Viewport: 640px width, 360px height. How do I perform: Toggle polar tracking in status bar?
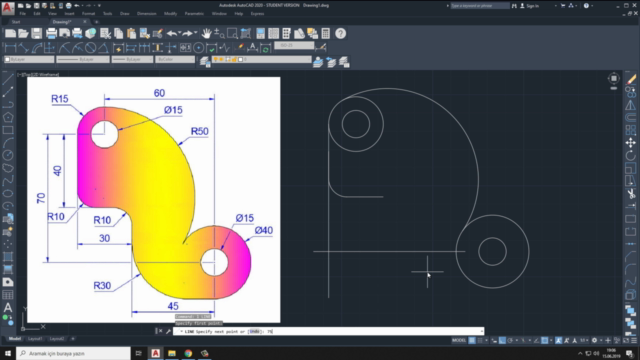510,340
